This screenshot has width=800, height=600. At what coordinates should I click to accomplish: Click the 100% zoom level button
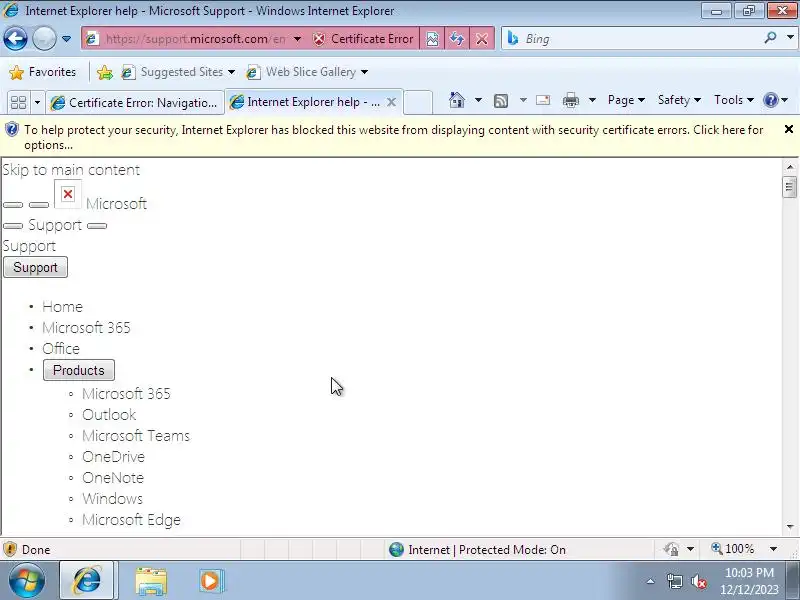[733, 549]
